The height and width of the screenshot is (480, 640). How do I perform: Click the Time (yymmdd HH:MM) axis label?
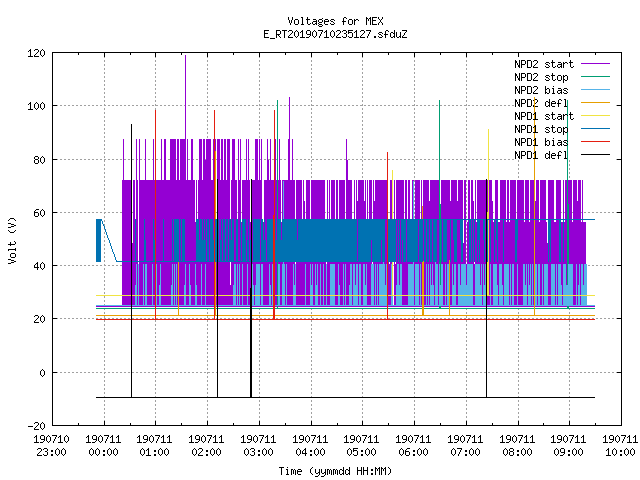pyautogui.click(x=335, y=471)
